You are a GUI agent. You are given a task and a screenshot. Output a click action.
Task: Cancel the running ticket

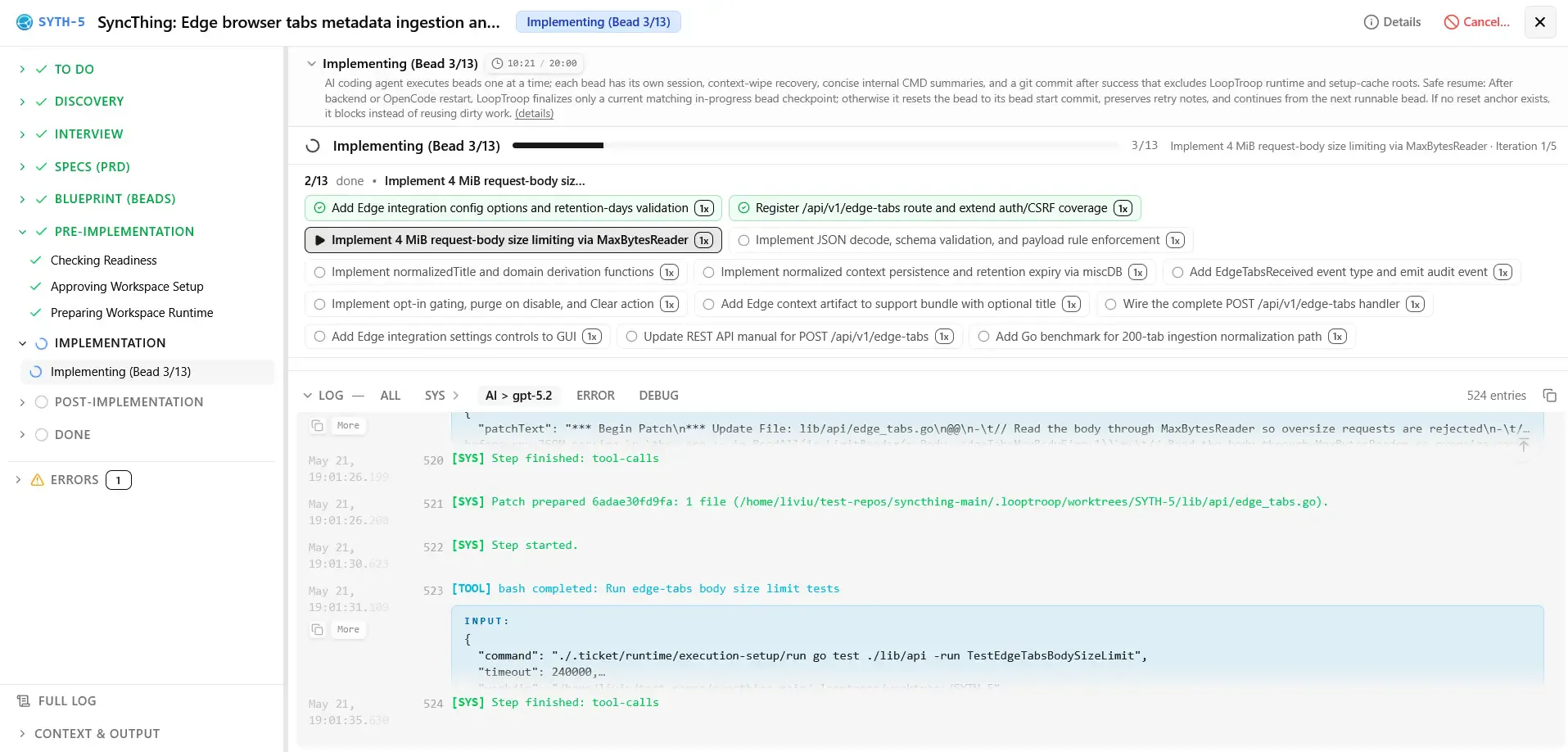click(1476, 22)
